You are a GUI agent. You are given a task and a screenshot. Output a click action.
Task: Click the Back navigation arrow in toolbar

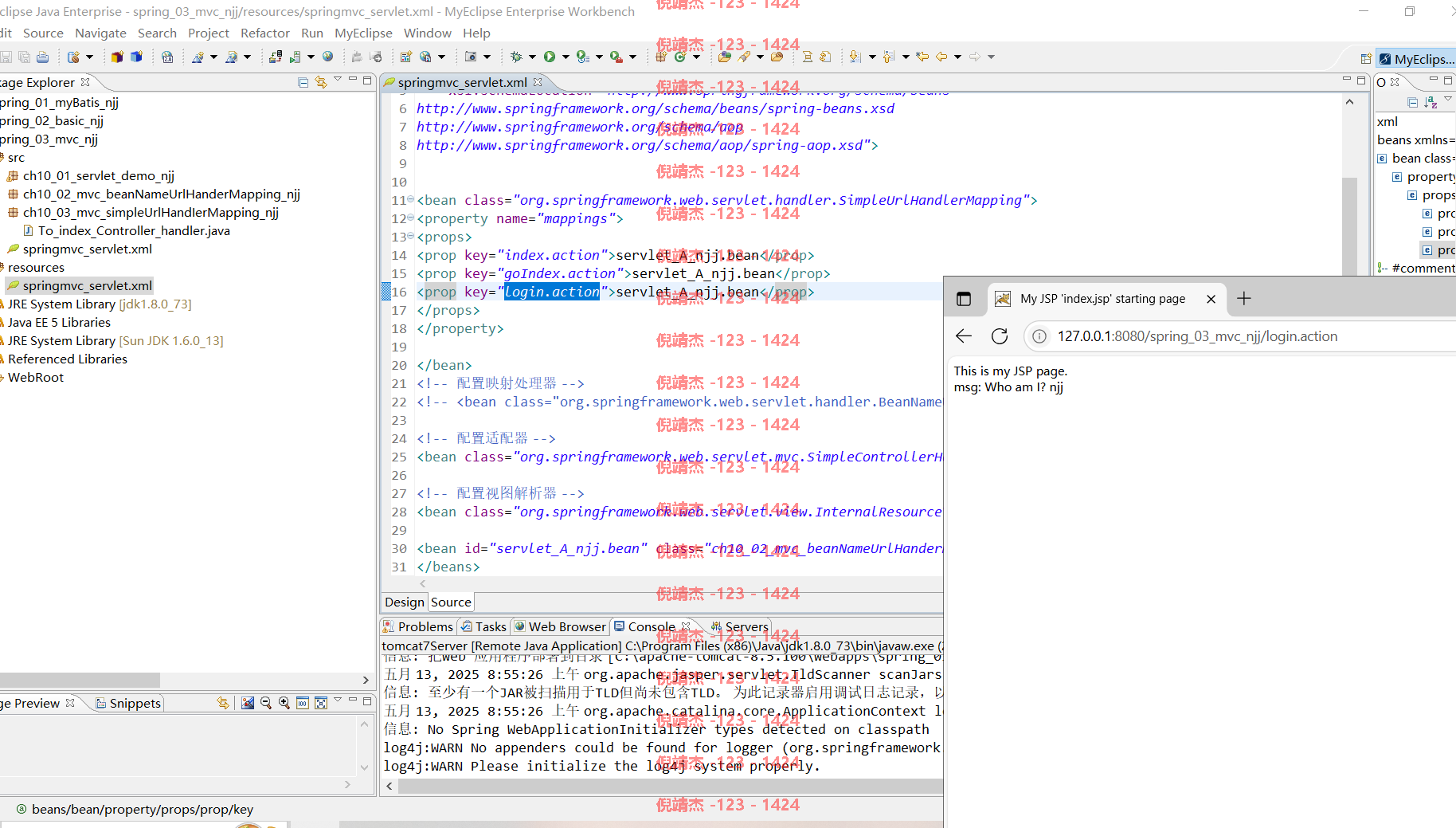pos(941,57)
